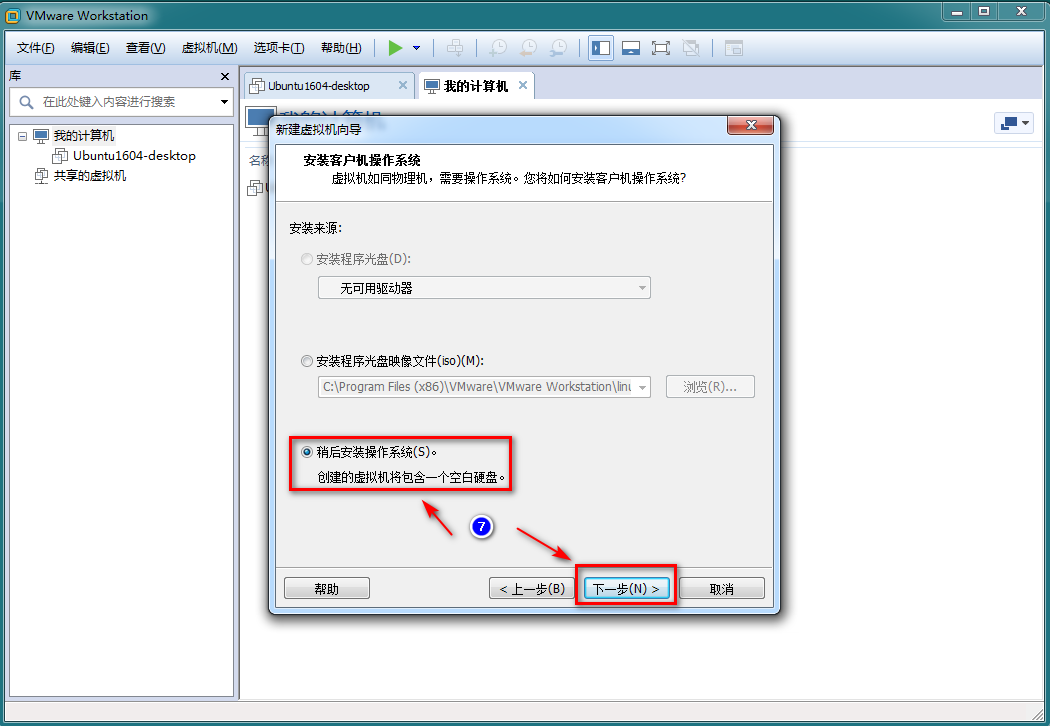Click the 浏览(R)... button
Viewport: 1050px width, 726px height.
(710, 386)
